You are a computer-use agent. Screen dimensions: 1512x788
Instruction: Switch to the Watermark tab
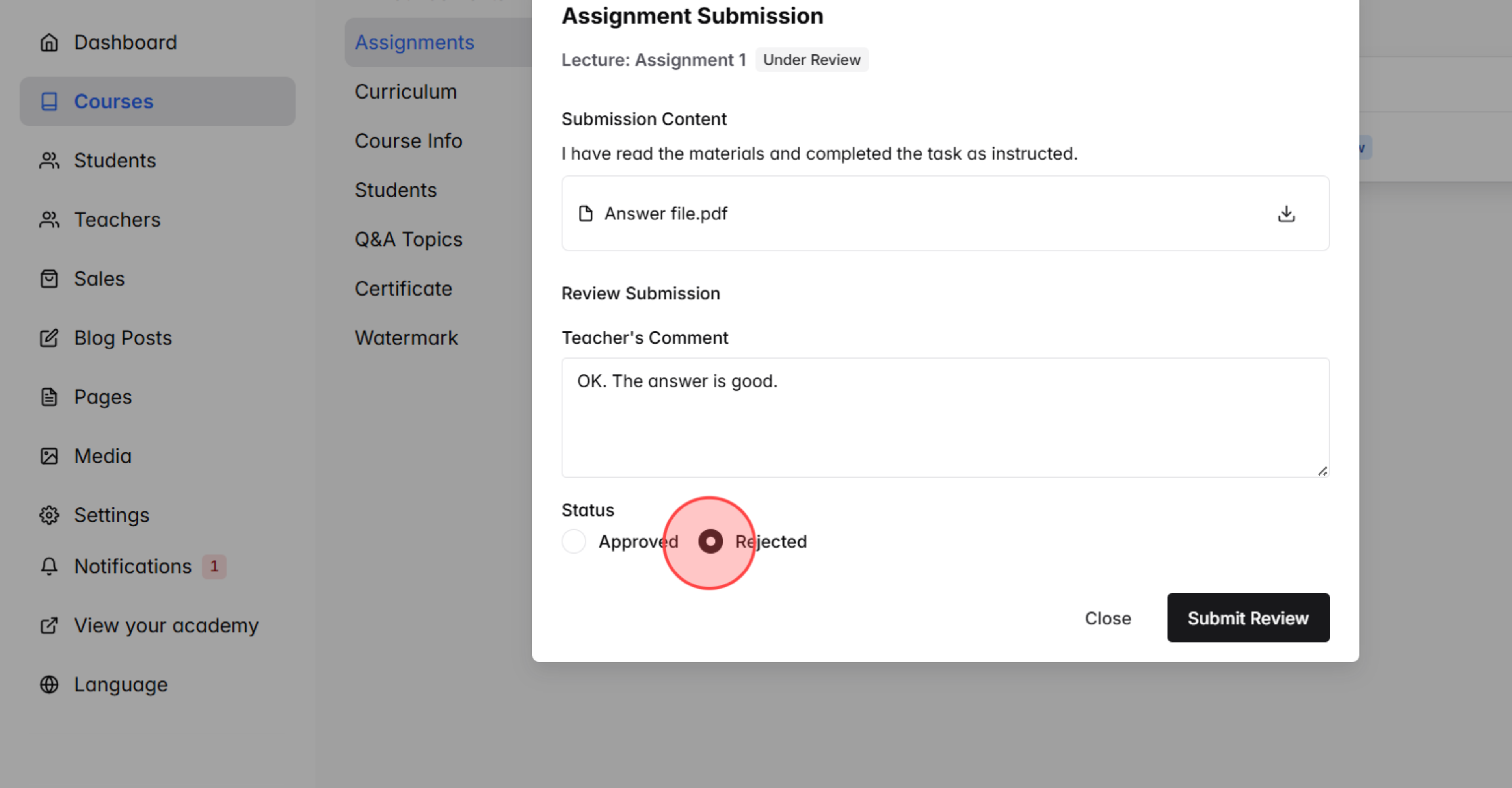[407, 337]
